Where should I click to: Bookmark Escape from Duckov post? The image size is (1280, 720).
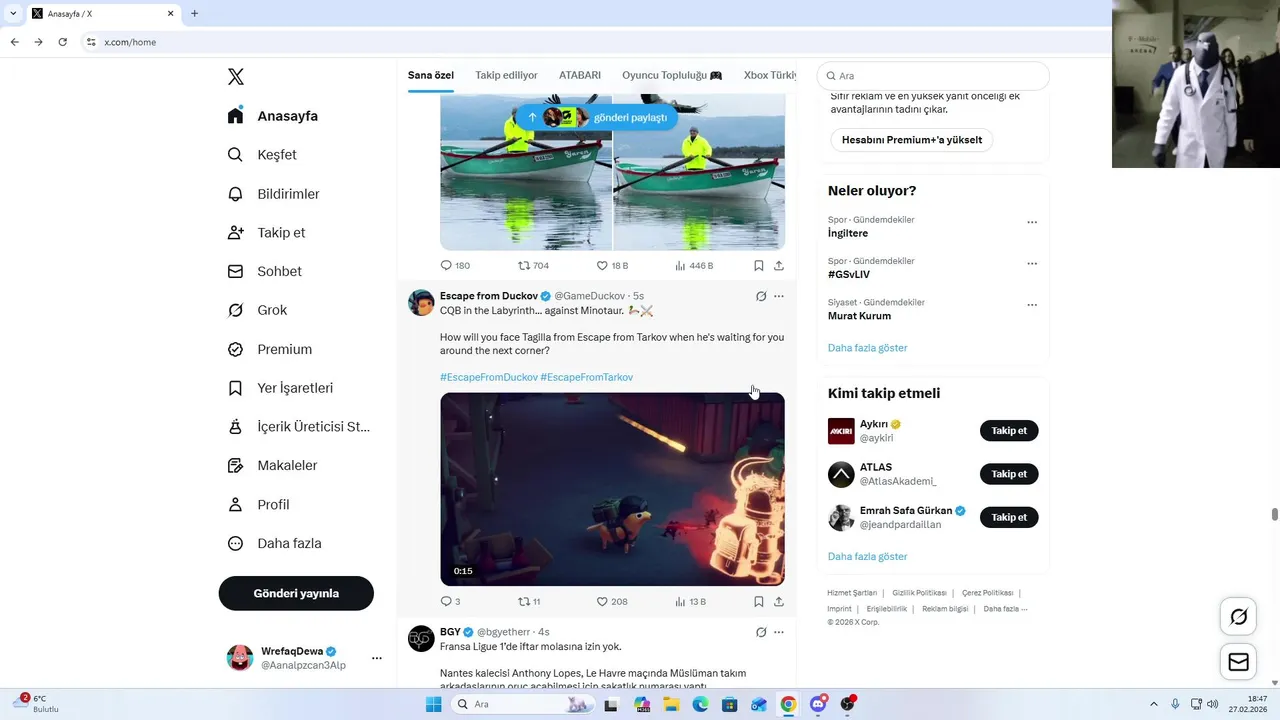click(759, 602)
